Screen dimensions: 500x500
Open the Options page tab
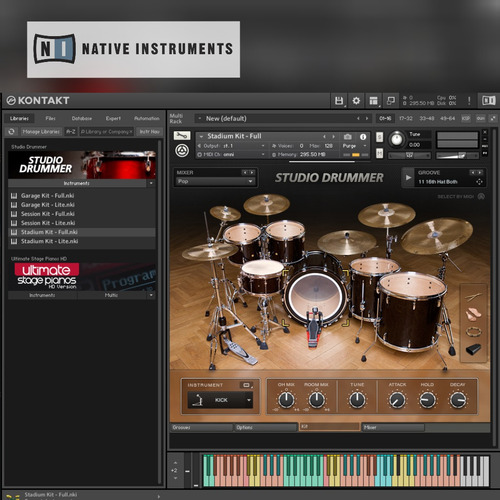pyautogui.click(x=265, y=427)
